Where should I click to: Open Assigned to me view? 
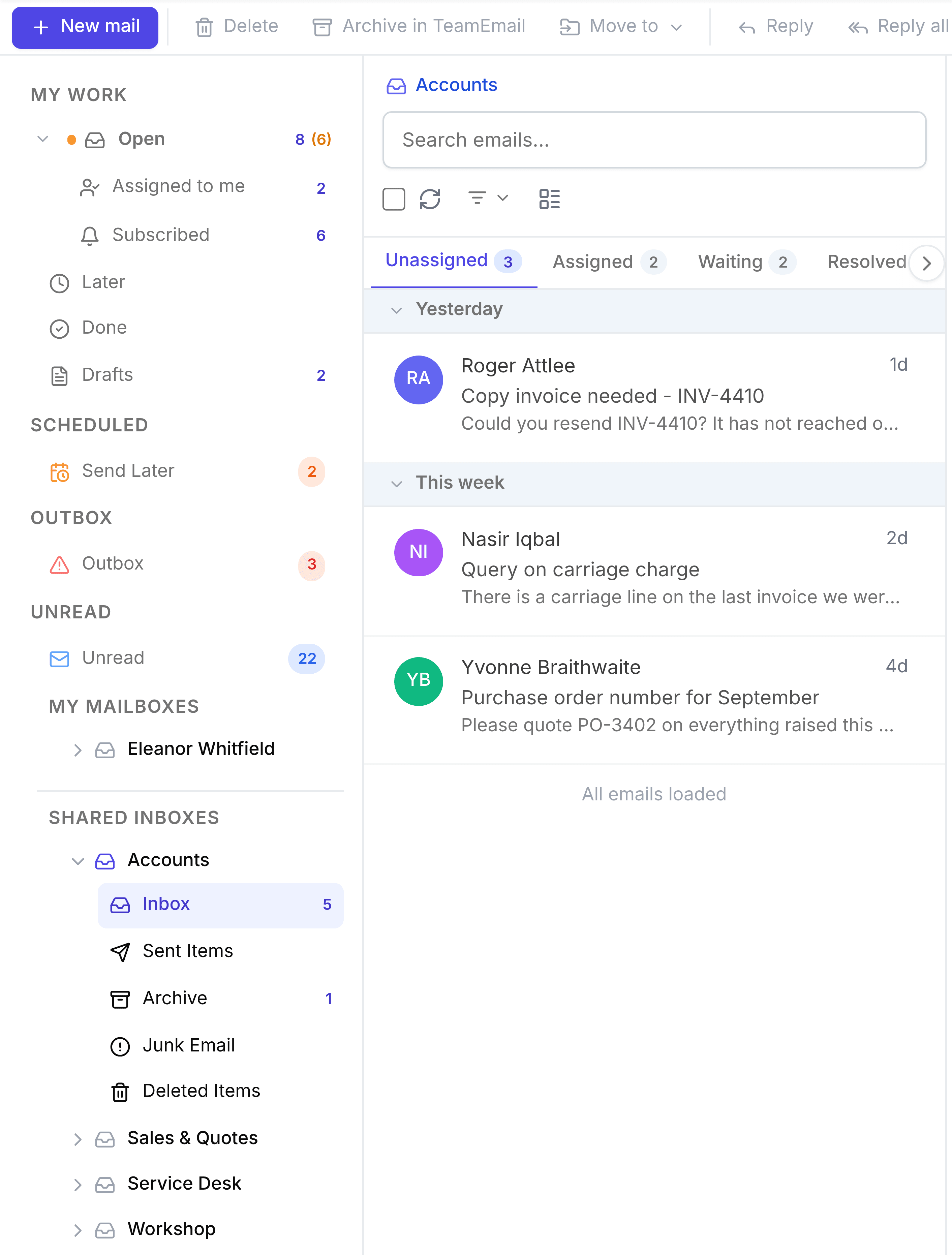pyautogui.click(x=202, y=187)
